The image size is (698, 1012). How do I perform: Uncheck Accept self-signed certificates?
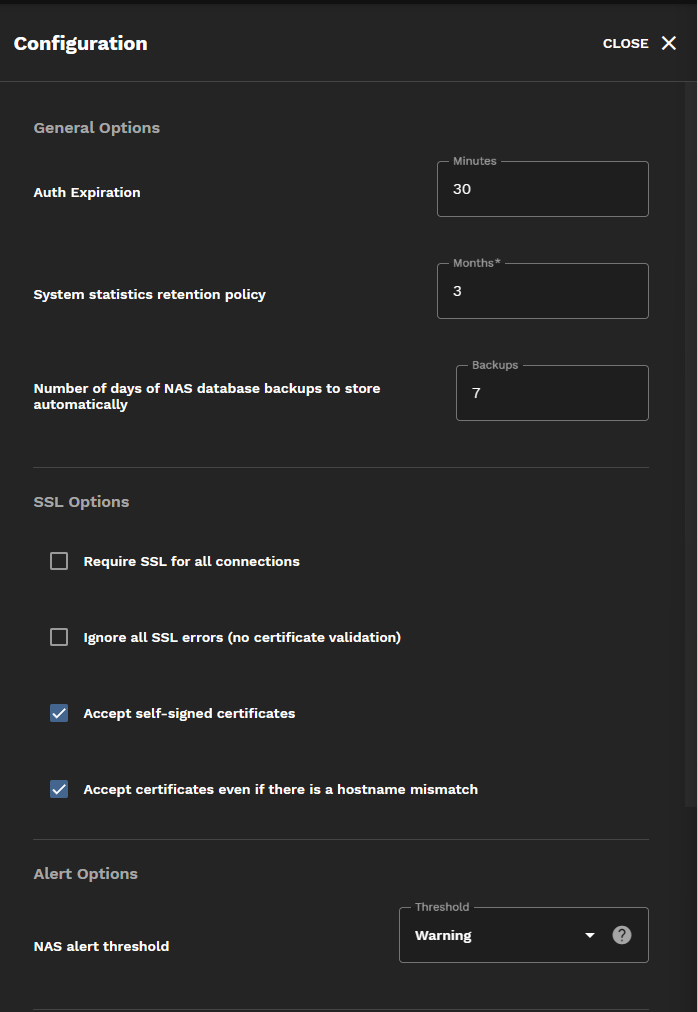pyautogui.click(x=58, y=713)
